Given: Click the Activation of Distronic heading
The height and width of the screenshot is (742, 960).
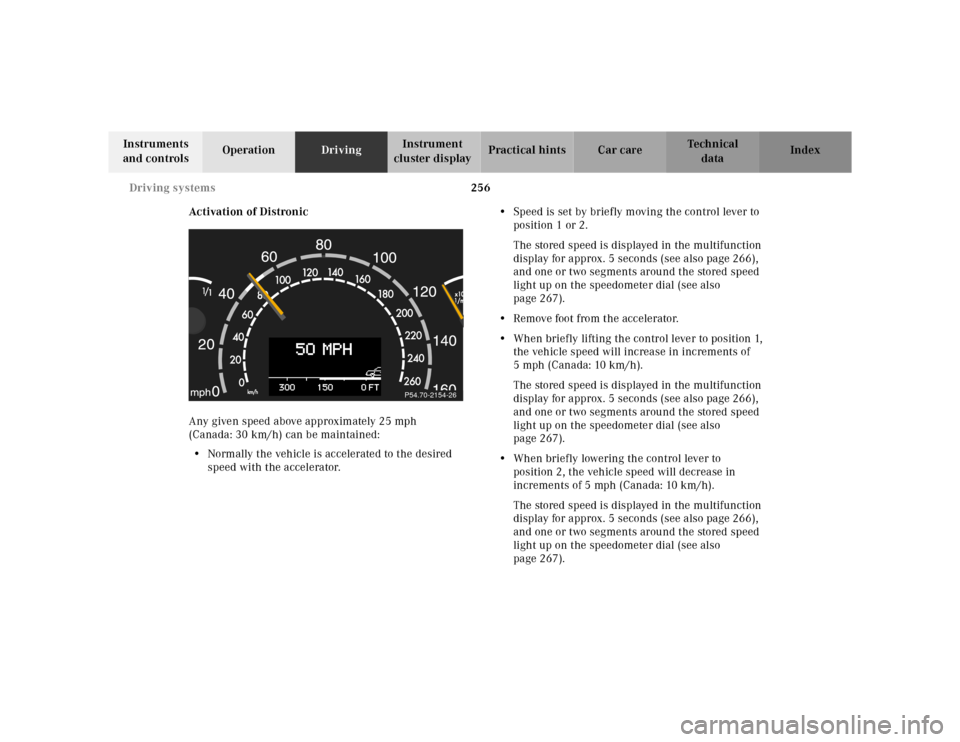Looking at the screenshot, I should click(248, 212).
